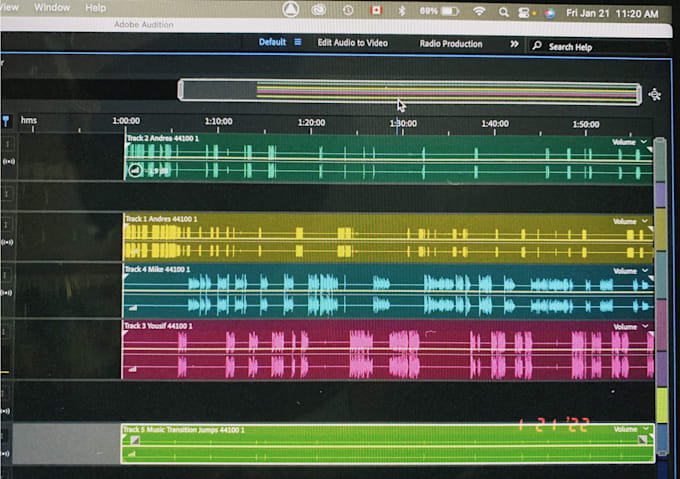Toggle monitor input on the Track 2 Andres row
This screenshot has height=479, width=680.
tap(9, 161)
